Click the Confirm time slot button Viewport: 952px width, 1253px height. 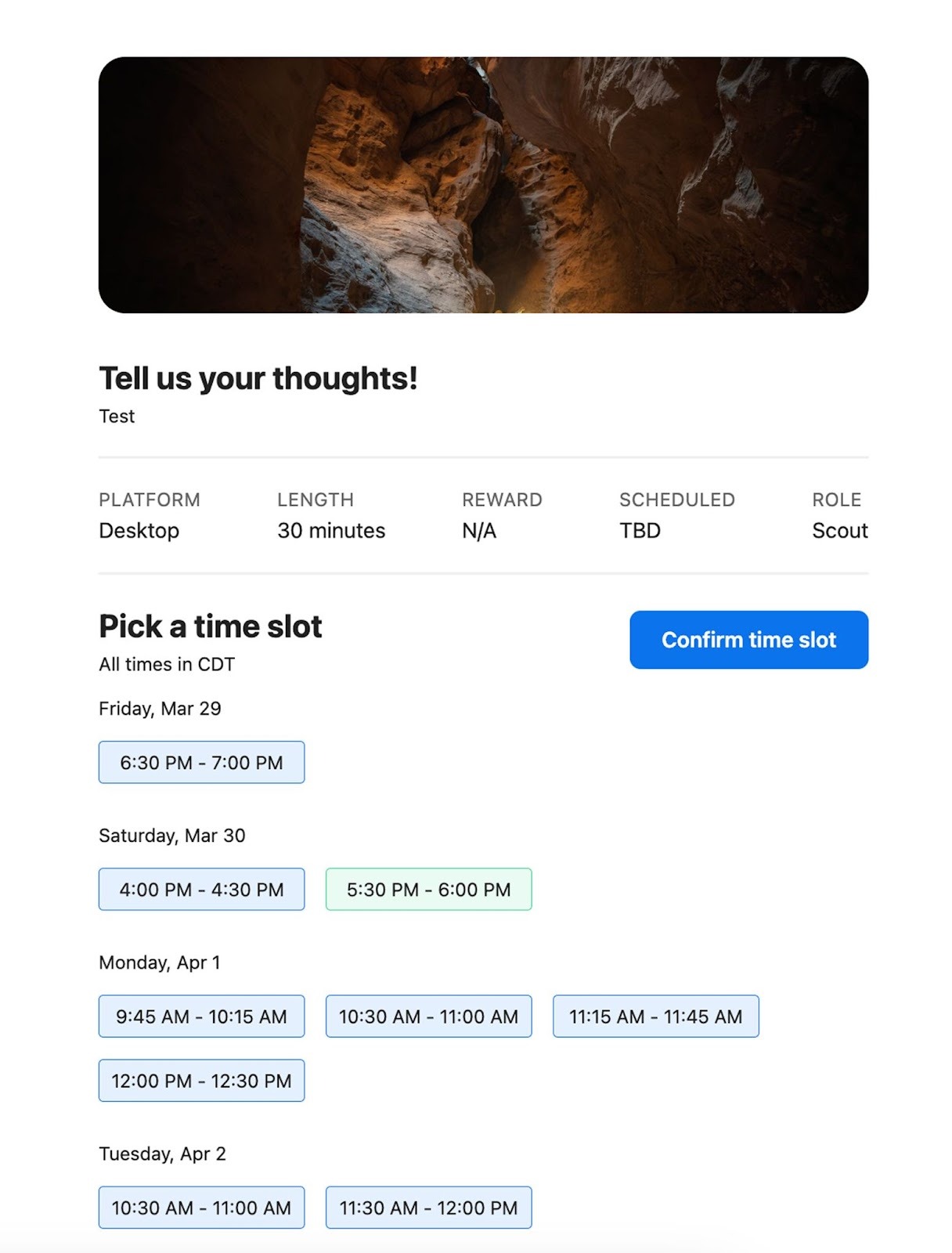748,640
